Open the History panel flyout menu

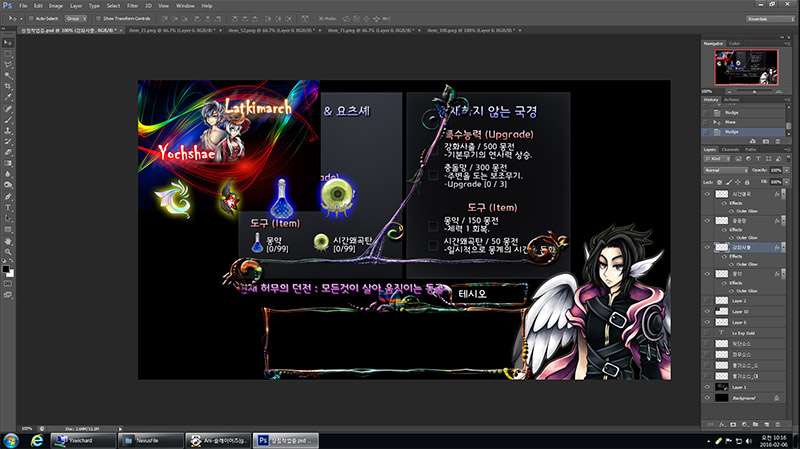coord(788,100)
